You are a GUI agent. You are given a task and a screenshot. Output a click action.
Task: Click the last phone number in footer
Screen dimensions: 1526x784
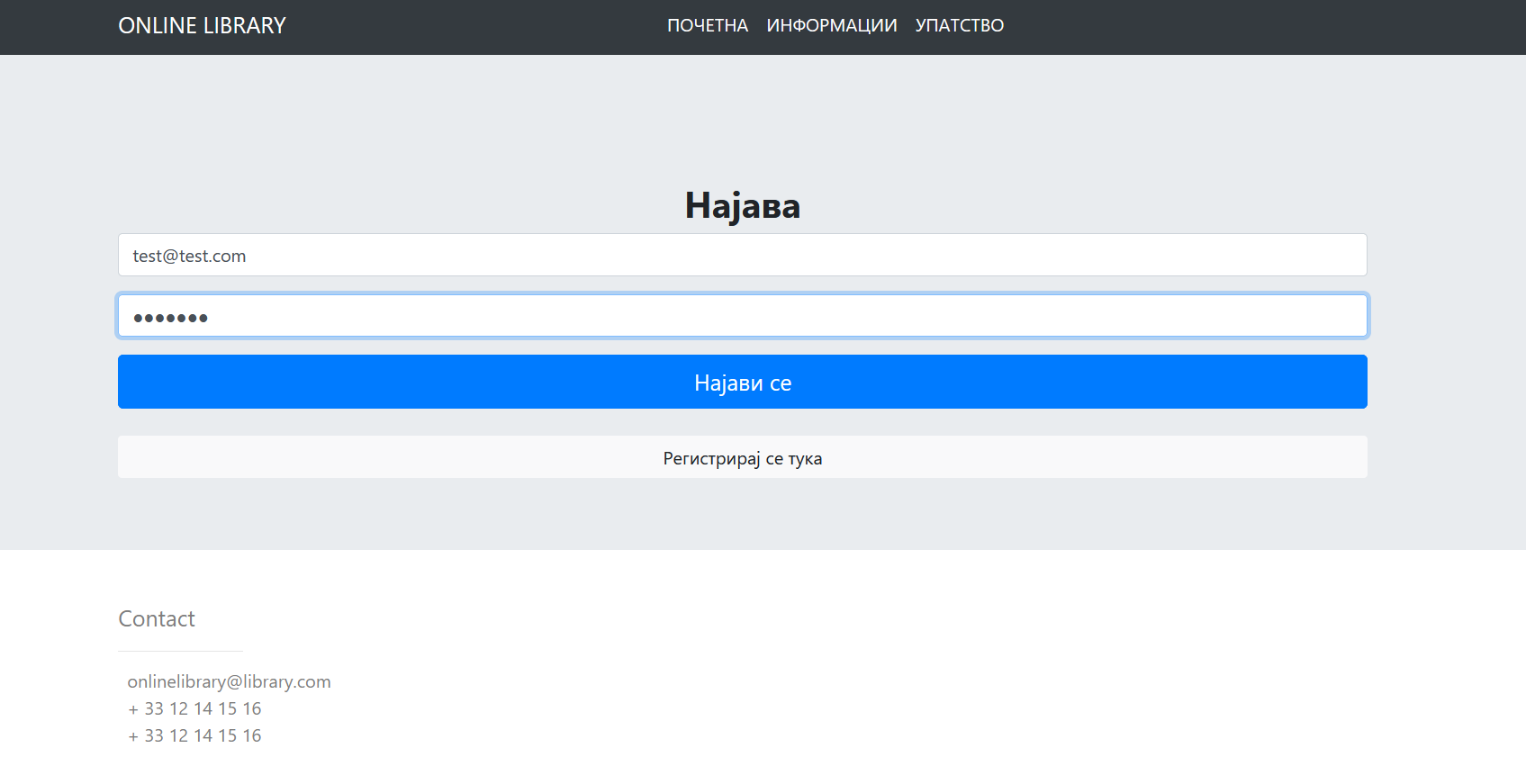tap(194, 736)
